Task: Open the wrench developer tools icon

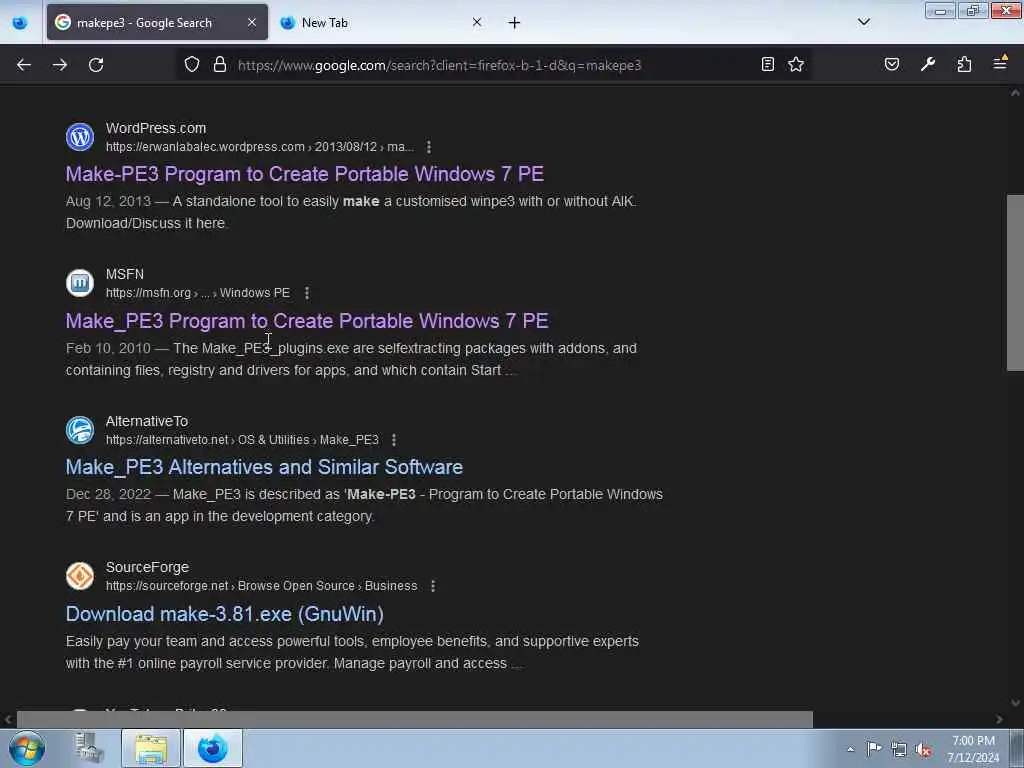Action: pos(928,64)
